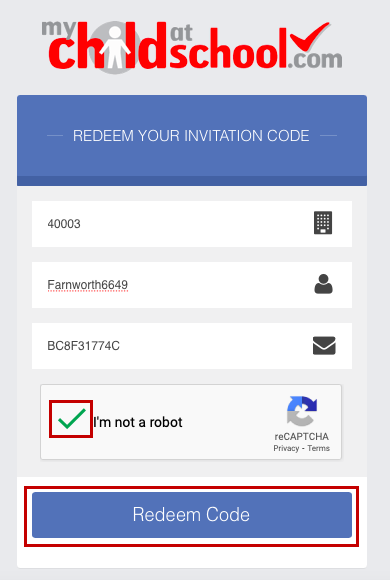Image resolution: width=390 pixels, height=580 pixels.
Task: Click the 'Redeem Your Invitation Code' header
Action: [191, 136]
